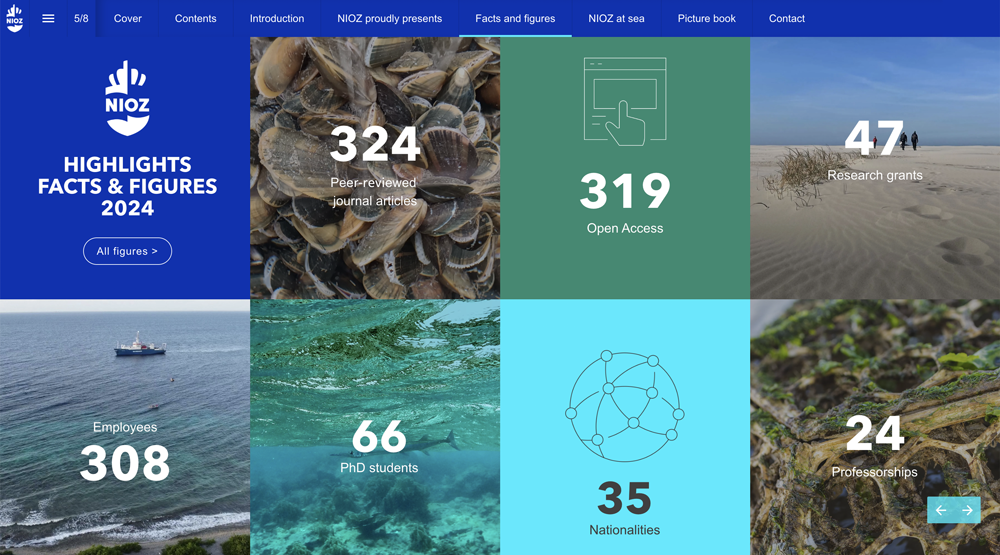Viewport: 1000px width, 555px height.
Task: Select the NIOZ proudly presents tab
Action: [x=389, y=18]
